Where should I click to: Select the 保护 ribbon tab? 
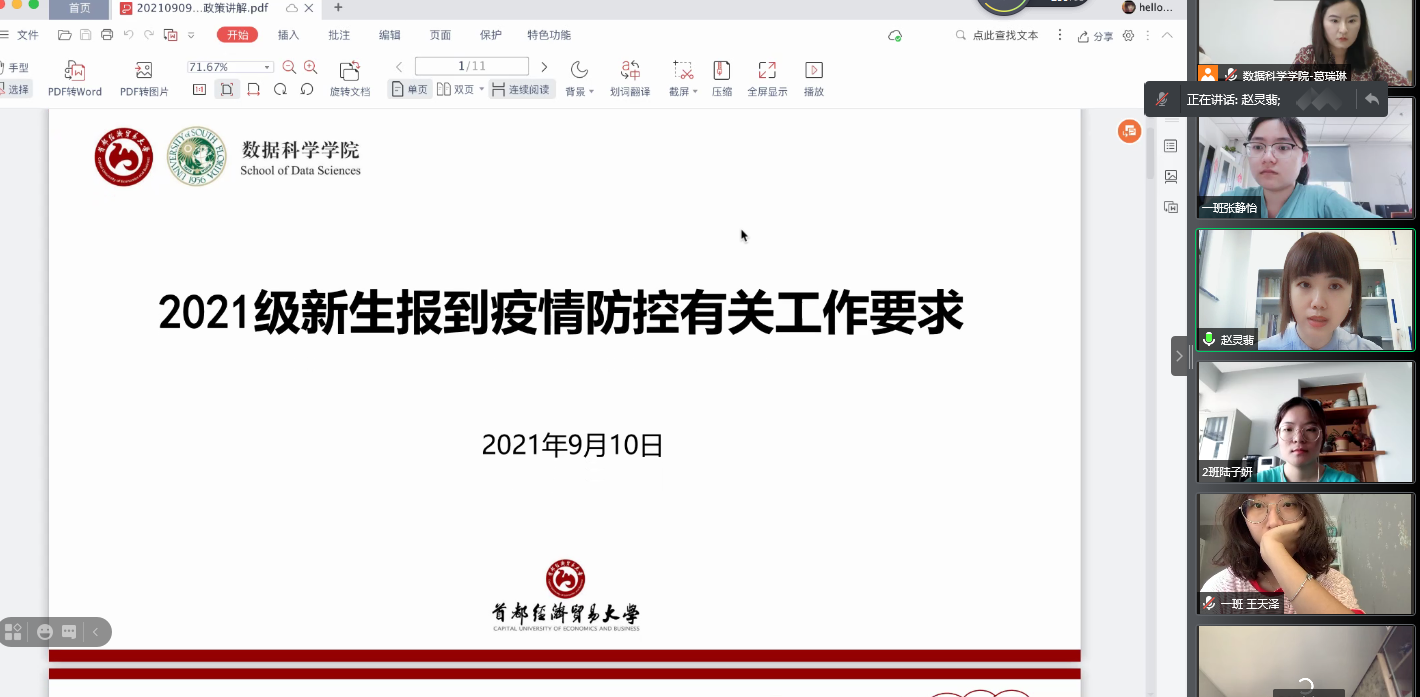click(490, 35)
